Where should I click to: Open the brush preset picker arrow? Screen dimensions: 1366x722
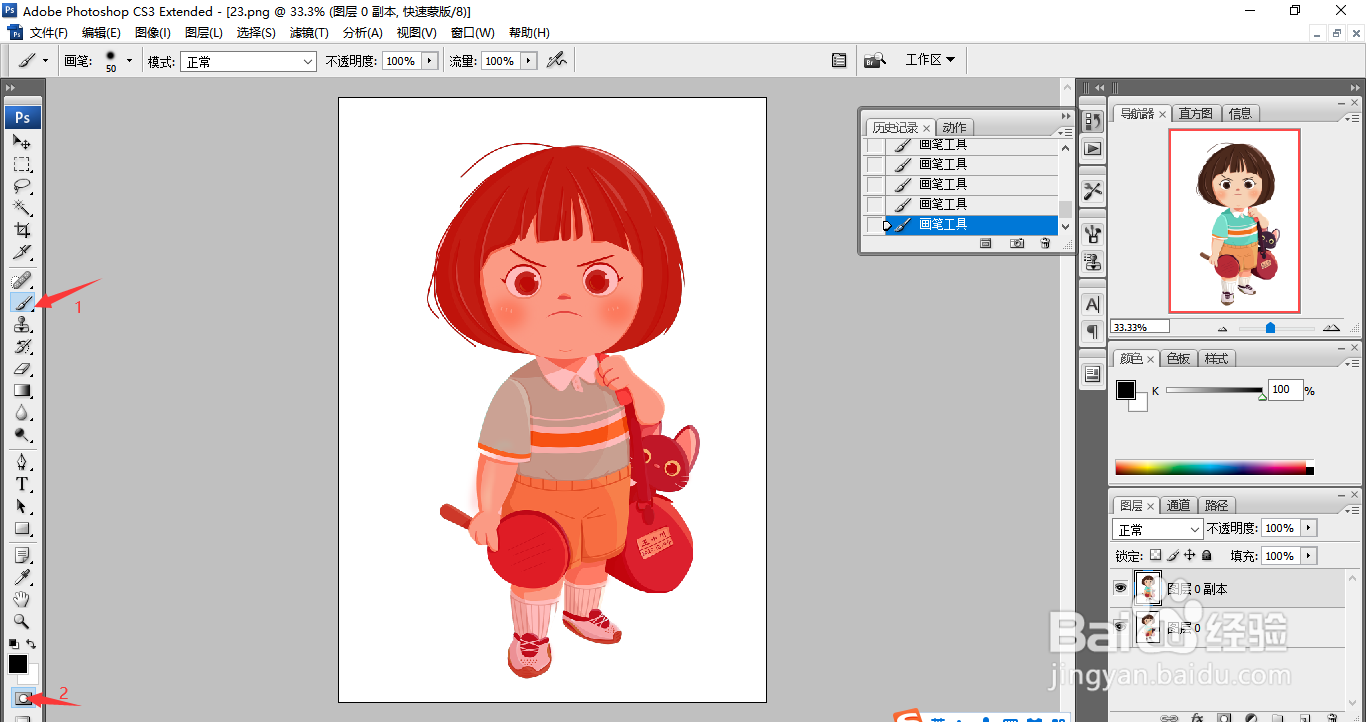click(129, 61)
